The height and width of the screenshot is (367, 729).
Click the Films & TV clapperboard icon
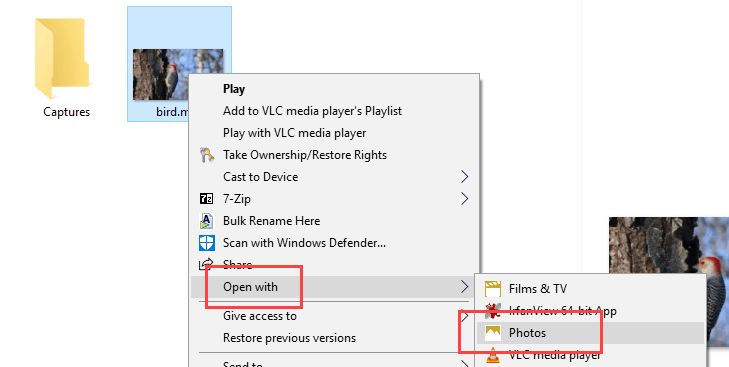pos(493,289)
